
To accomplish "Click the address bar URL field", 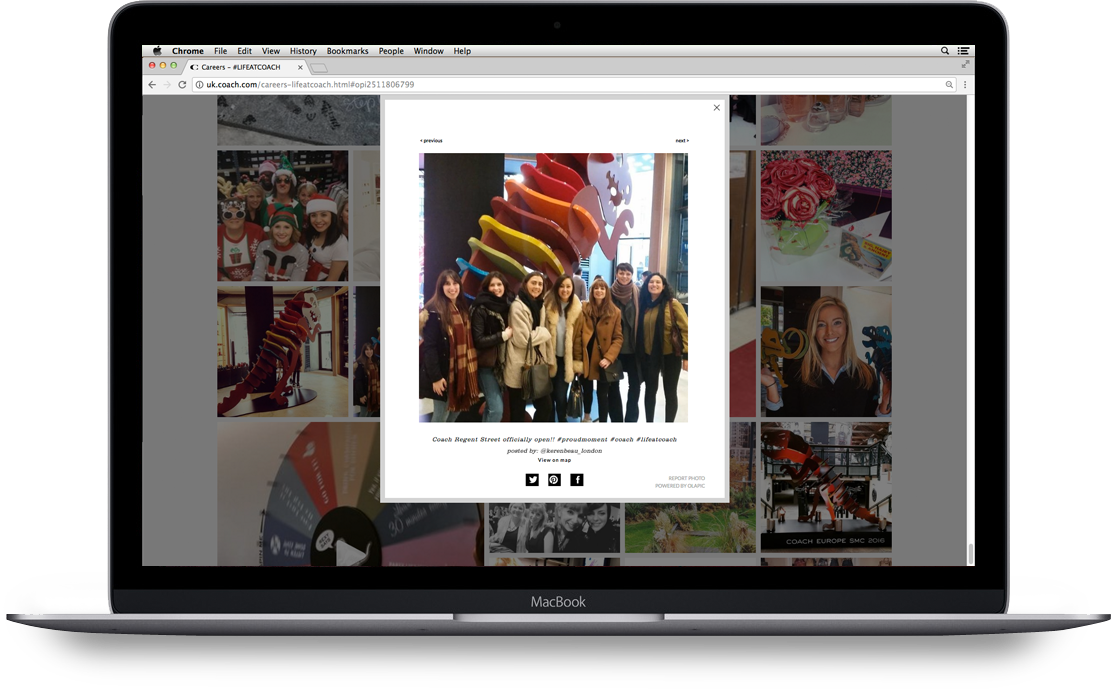I will pyautogui.click(x=574, y=84).
